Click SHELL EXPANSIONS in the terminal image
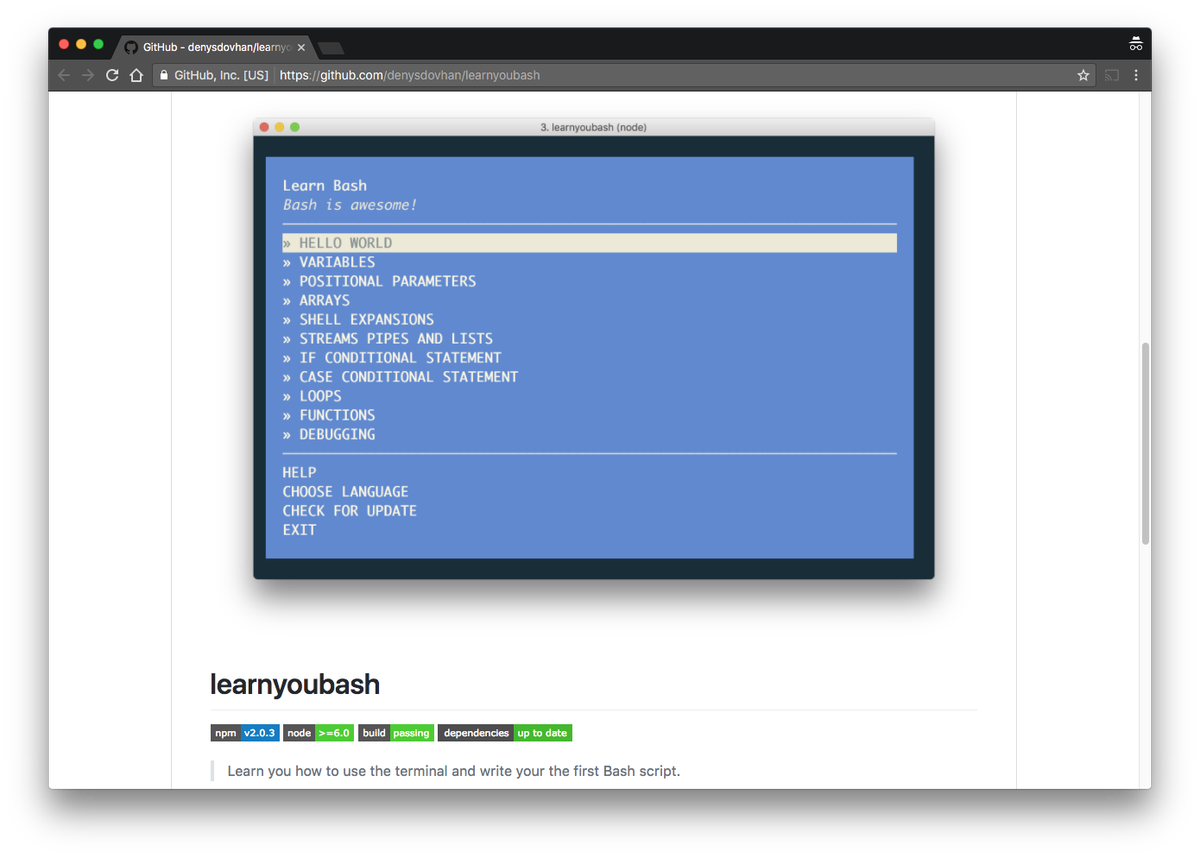1200x858 pixels. click(366, 319)
